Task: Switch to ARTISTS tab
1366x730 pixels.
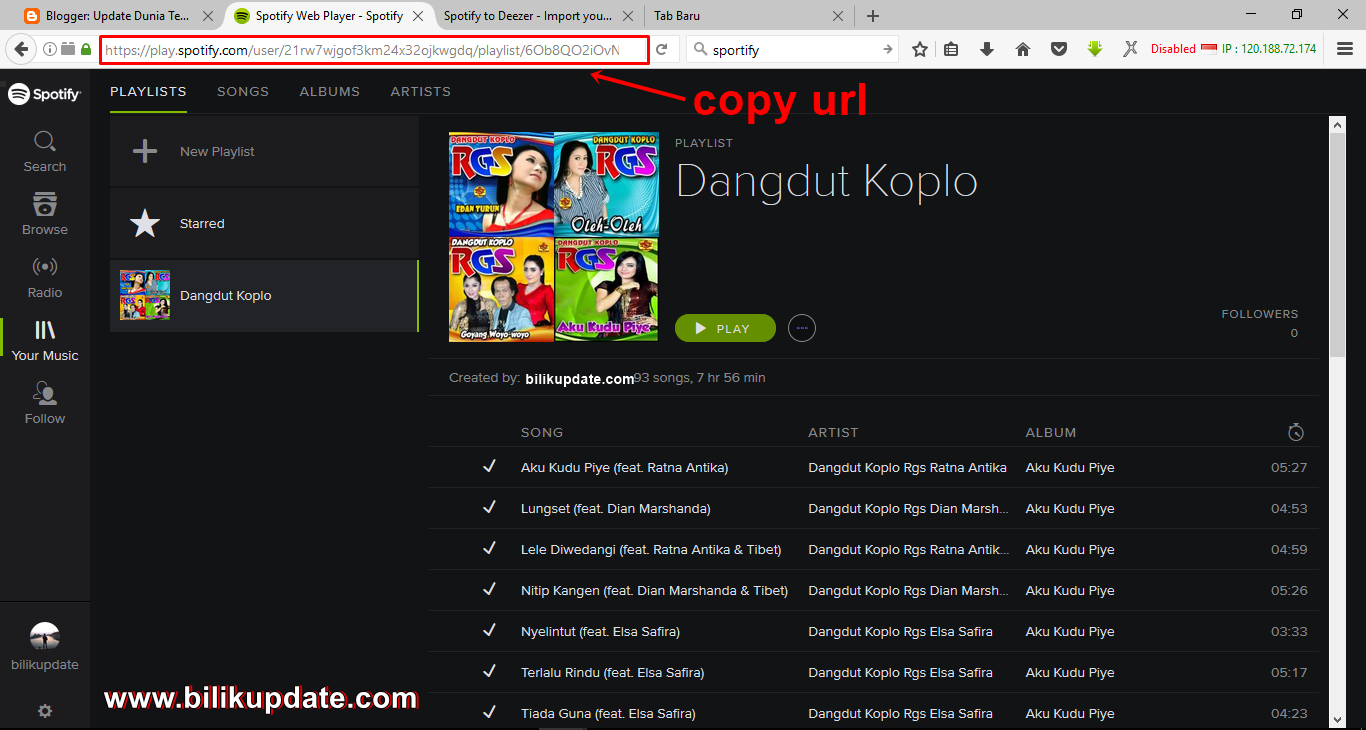Action: (421, 91)
